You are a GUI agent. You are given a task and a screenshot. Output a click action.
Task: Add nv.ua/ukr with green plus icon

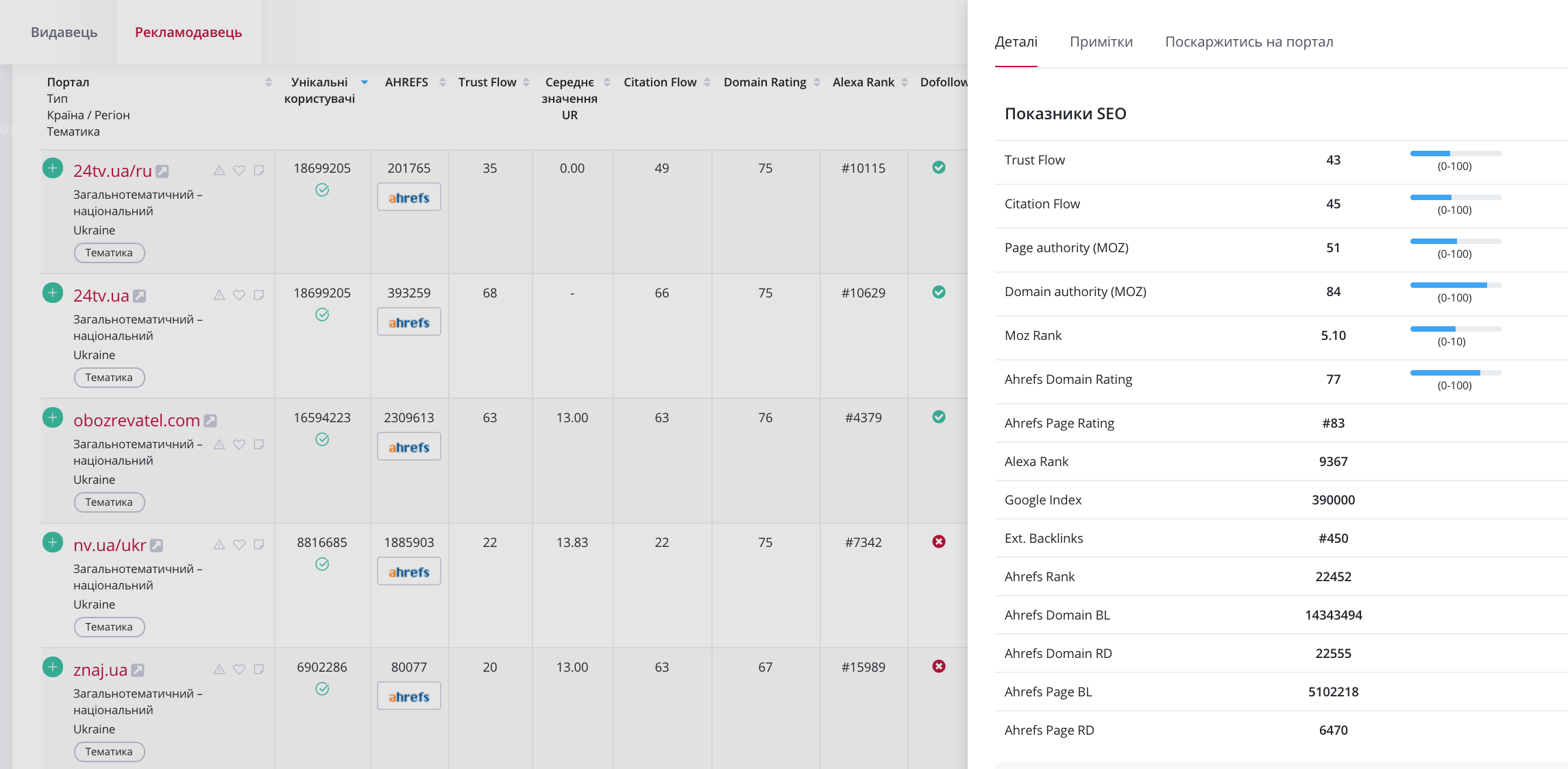53,542
